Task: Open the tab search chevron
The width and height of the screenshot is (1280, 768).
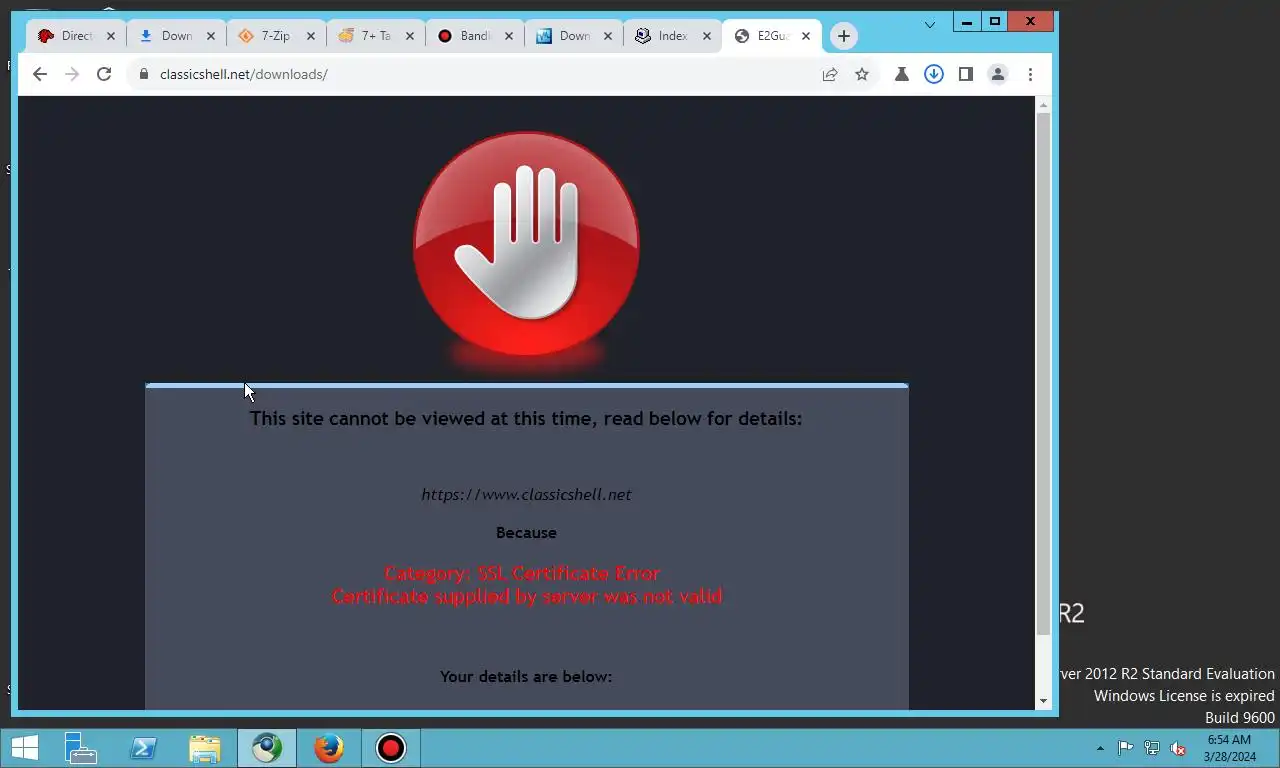Action: pyautogui.click(x=930, y=24)
